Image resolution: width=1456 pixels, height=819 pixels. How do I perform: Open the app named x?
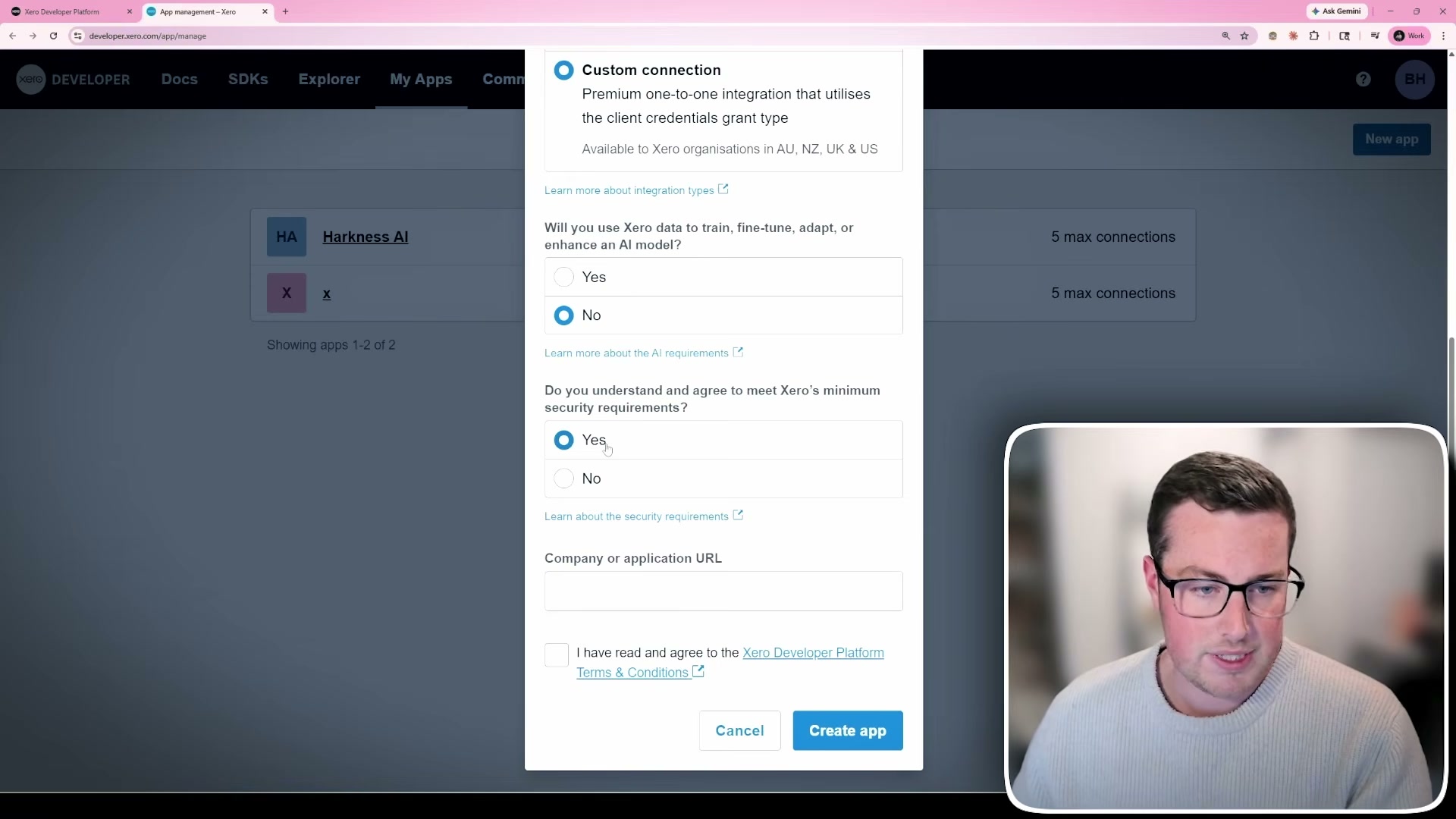coord(327,293)
